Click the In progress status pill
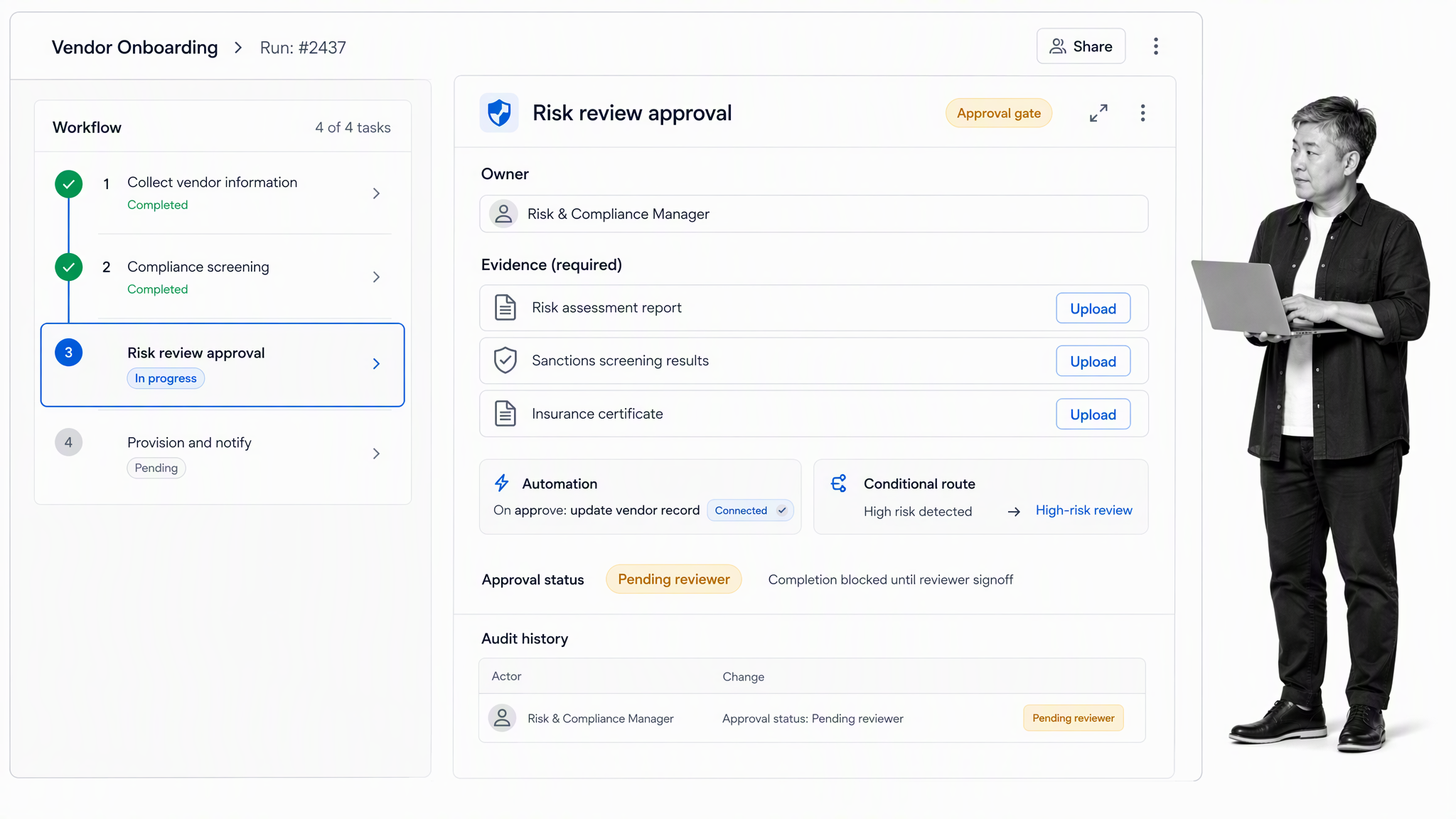1456x819 pixels. point(166,378)
